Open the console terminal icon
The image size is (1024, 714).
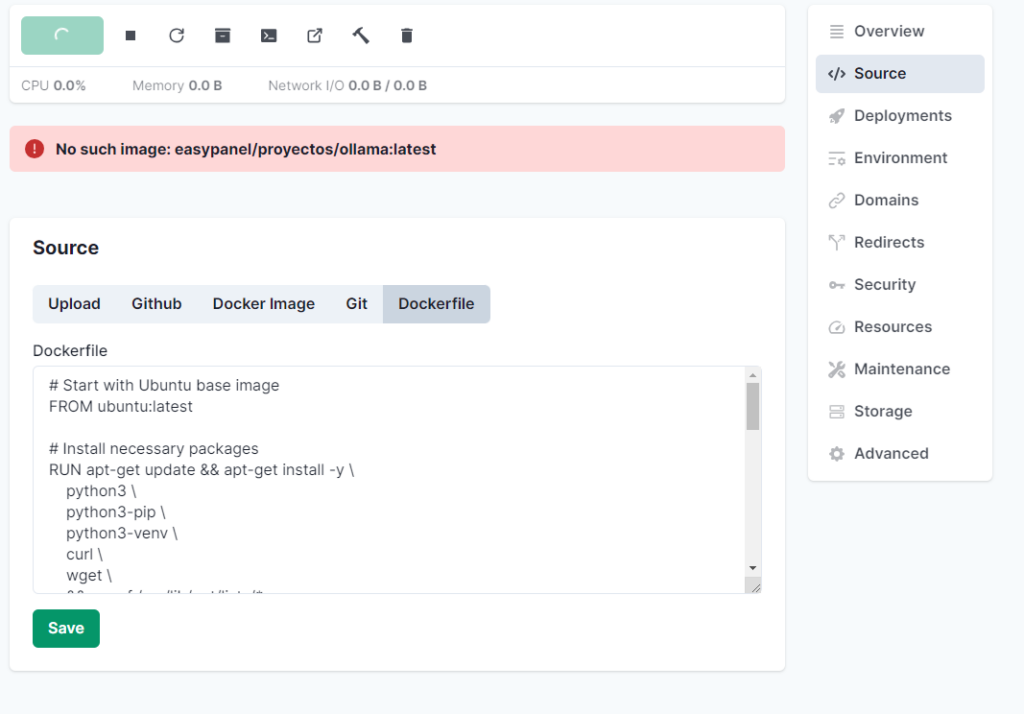[x=269, y=36]
